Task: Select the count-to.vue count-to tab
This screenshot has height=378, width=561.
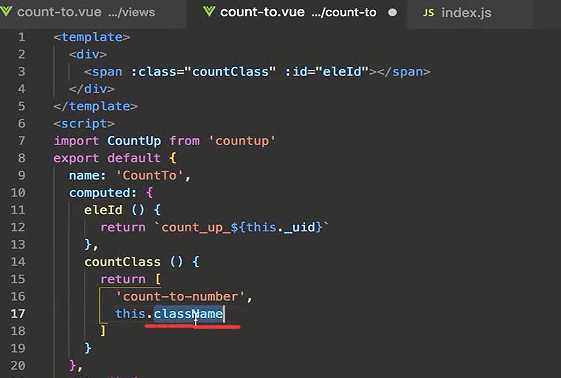Action: [298, 13]
